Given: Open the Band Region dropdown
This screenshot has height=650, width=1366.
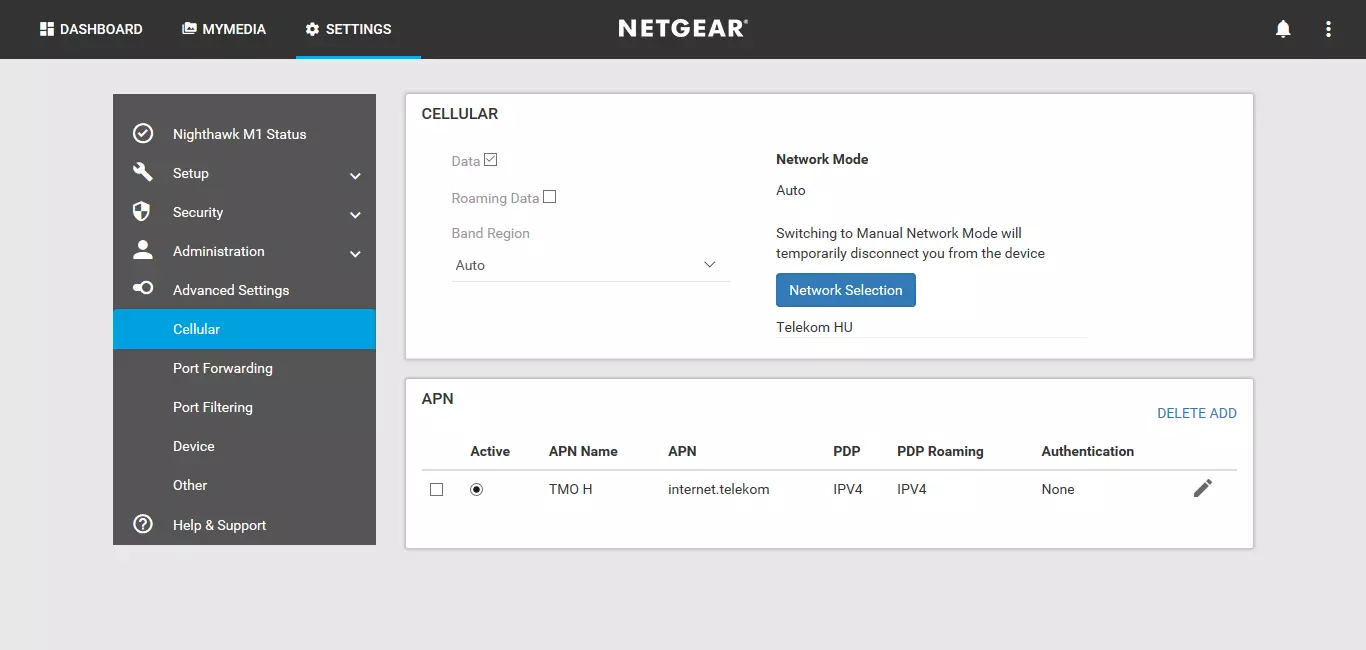Looking at the screenshot, I should pyautogui.click(x=591, y=265).
